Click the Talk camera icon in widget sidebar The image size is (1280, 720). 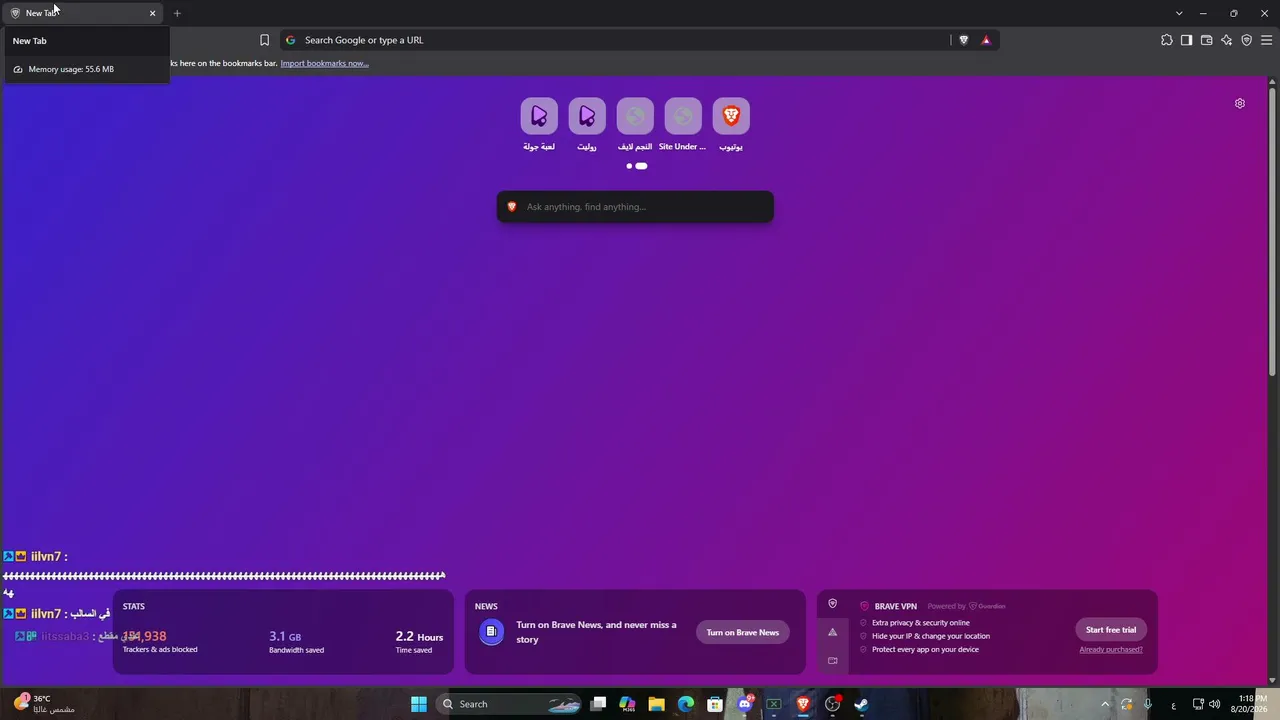coord(832,660)
